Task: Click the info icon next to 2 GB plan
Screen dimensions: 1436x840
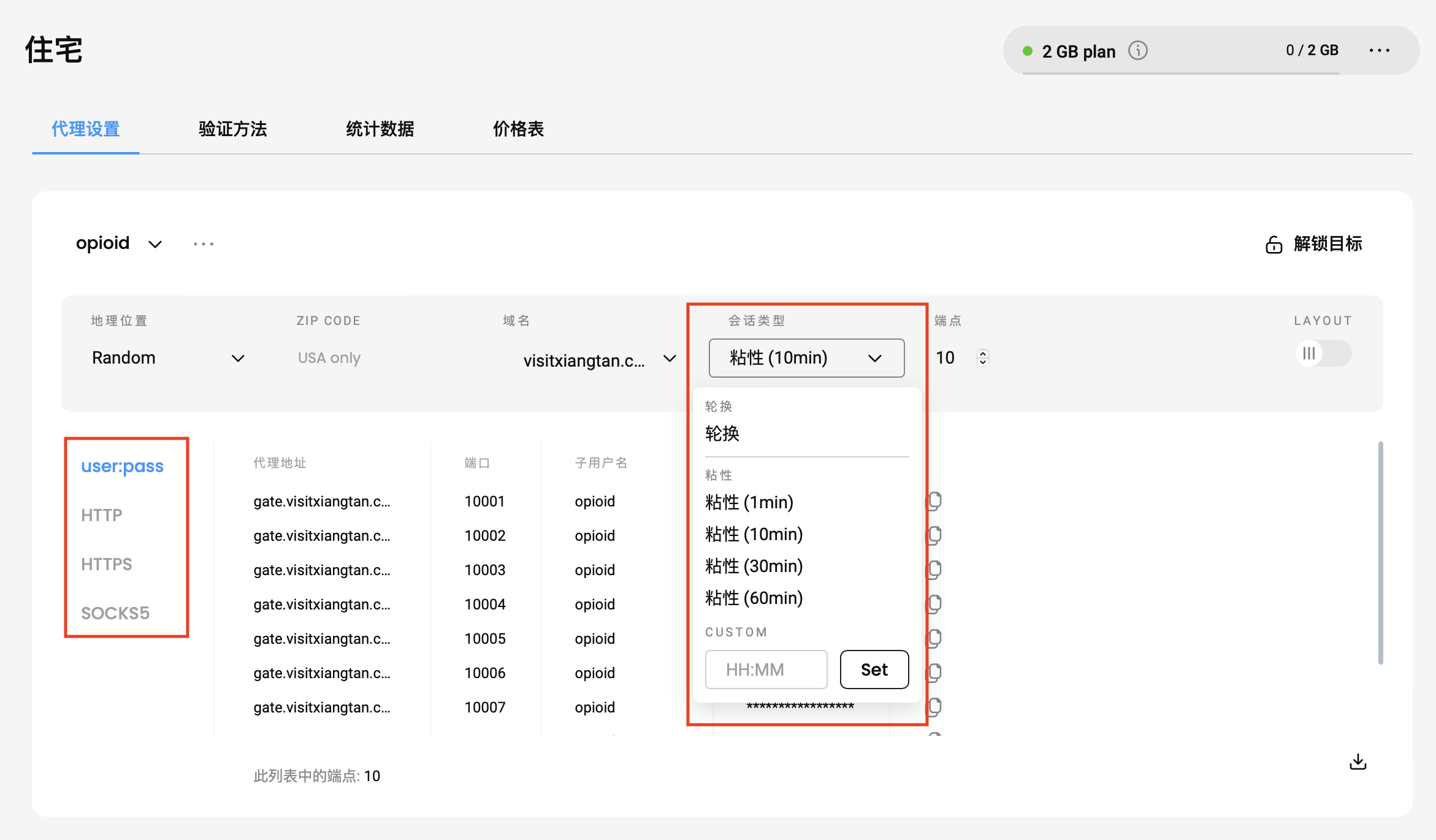Action: (x=1138, y=50)
